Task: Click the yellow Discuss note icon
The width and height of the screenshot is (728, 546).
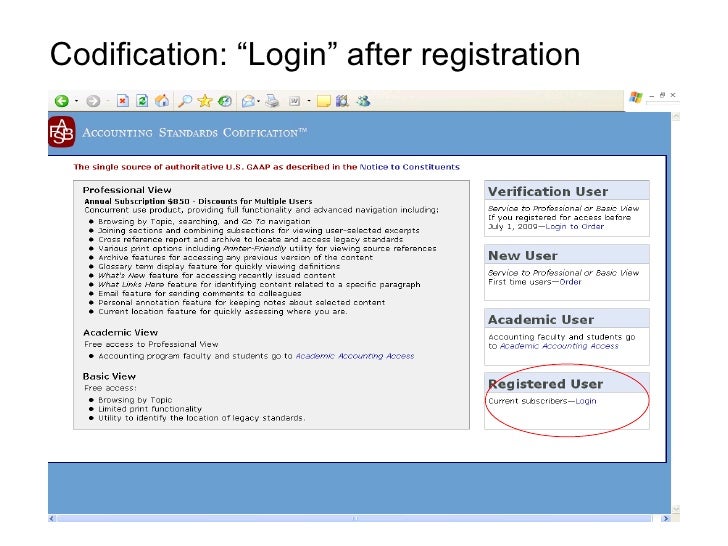Action: coord(323,101)
